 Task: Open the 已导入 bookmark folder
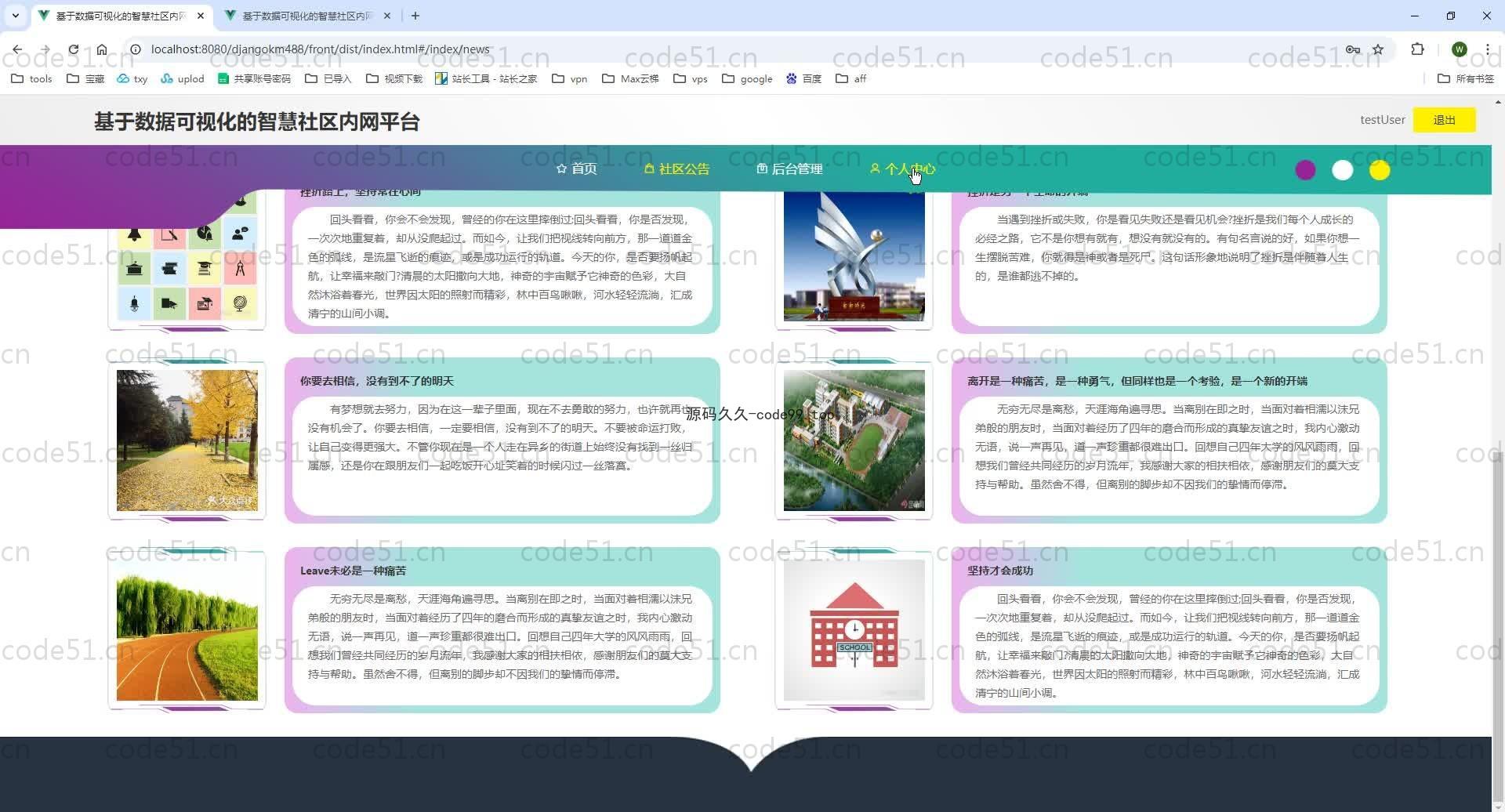[x=328, y=78]
